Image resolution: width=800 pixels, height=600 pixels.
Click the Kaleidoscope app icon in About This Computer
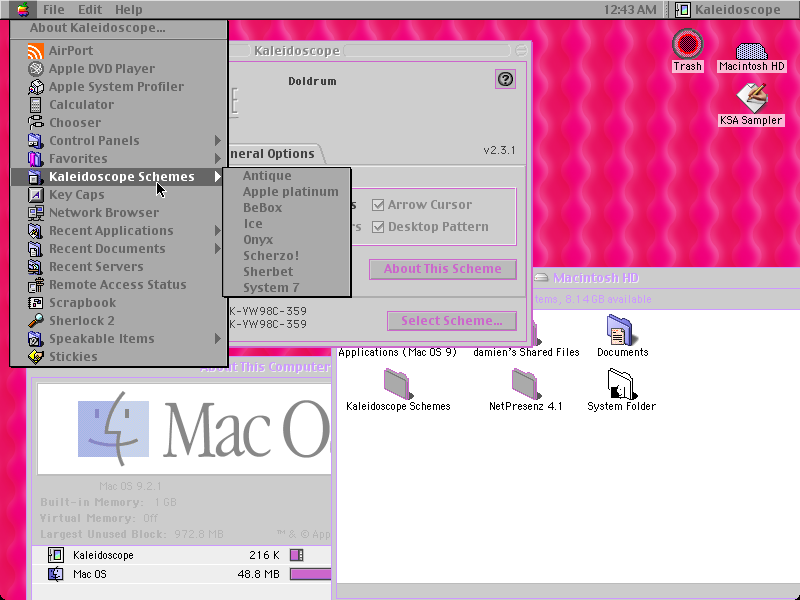pos(56,555)
